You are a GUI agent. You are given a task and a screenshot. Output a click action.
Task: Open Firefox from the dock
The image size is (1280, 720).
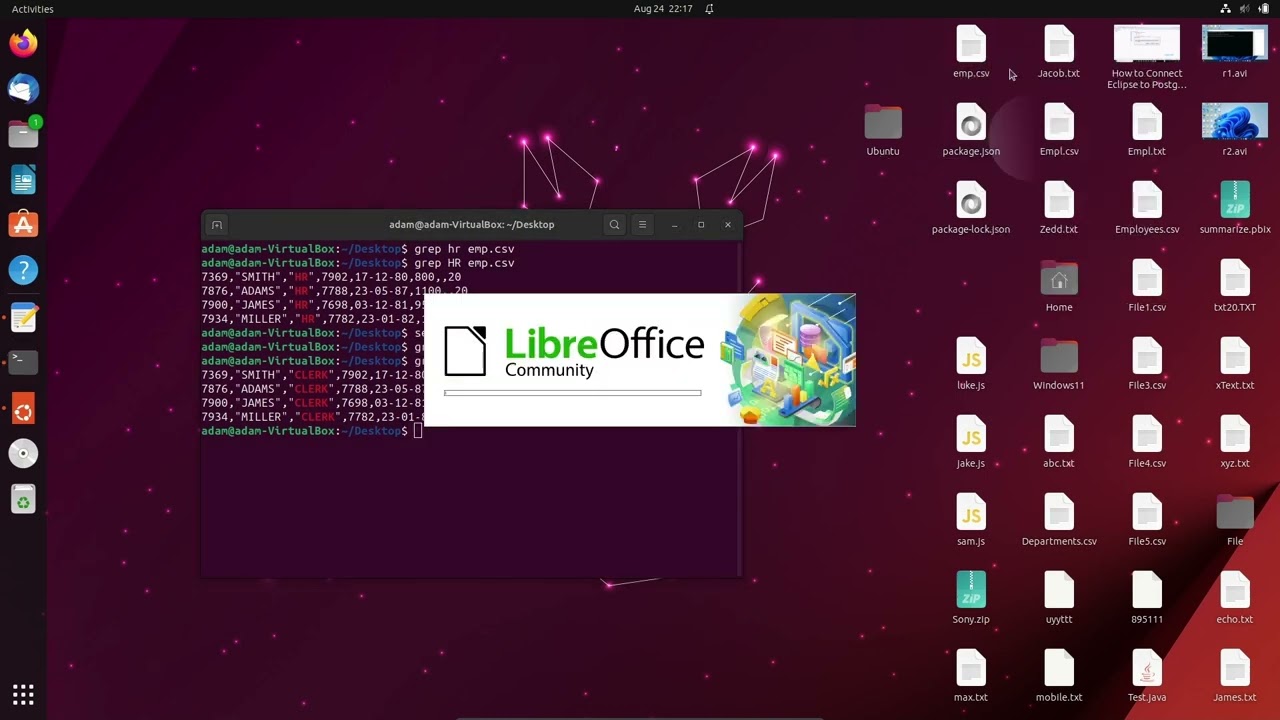23,43
